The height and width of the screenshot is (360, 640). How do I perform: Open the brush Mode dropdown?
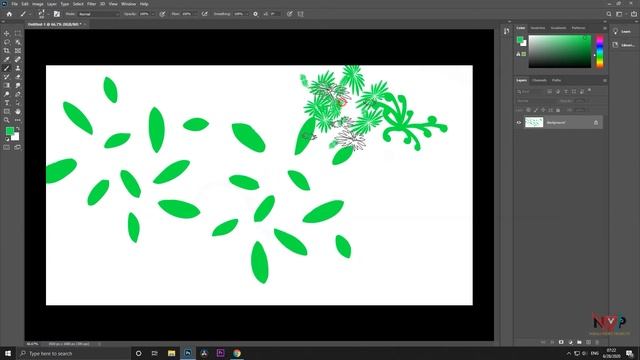point(99,14)
